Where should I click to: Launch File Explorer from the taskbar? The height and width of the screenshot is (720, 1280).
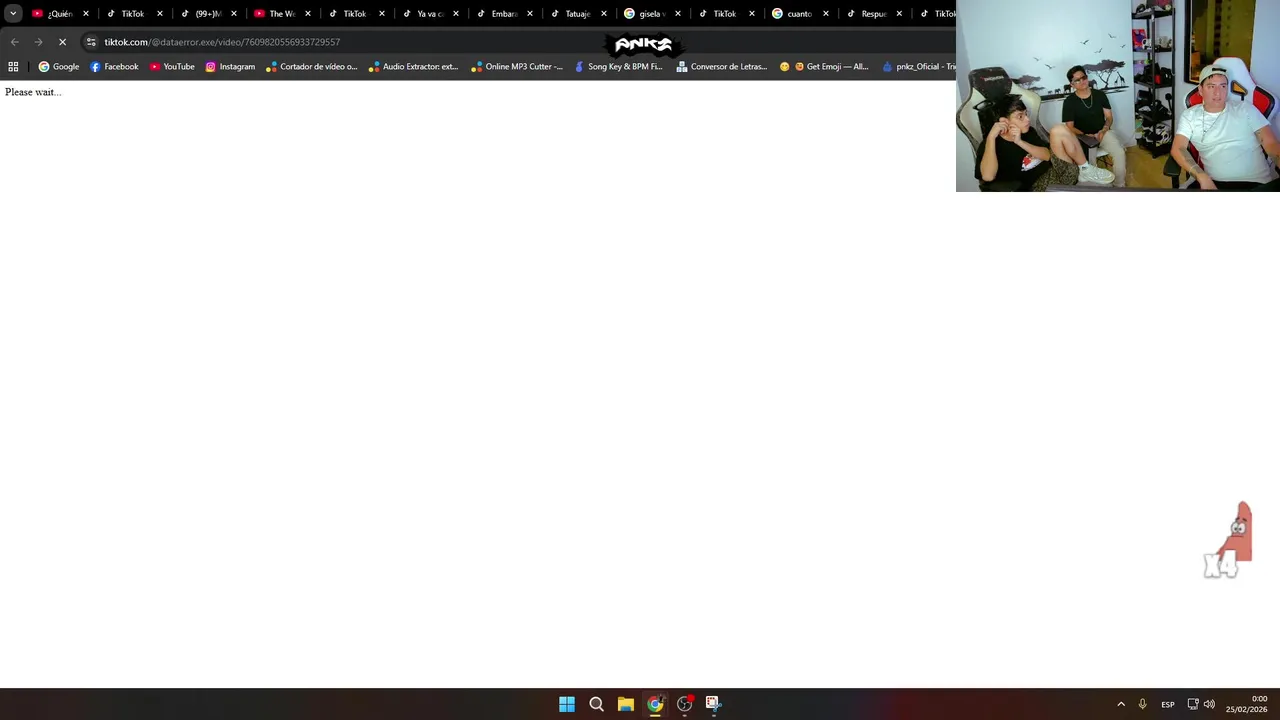(625, 704)
